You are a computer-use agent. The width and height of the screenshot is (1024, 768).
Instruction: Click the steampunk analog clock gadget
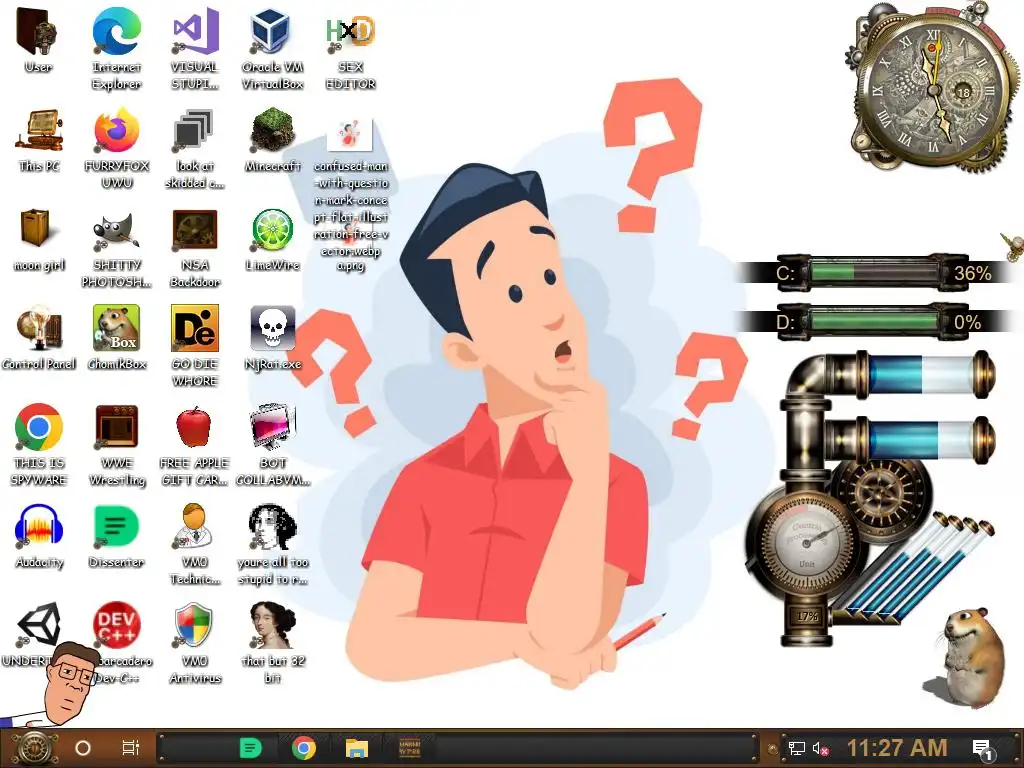pos(935,88)
